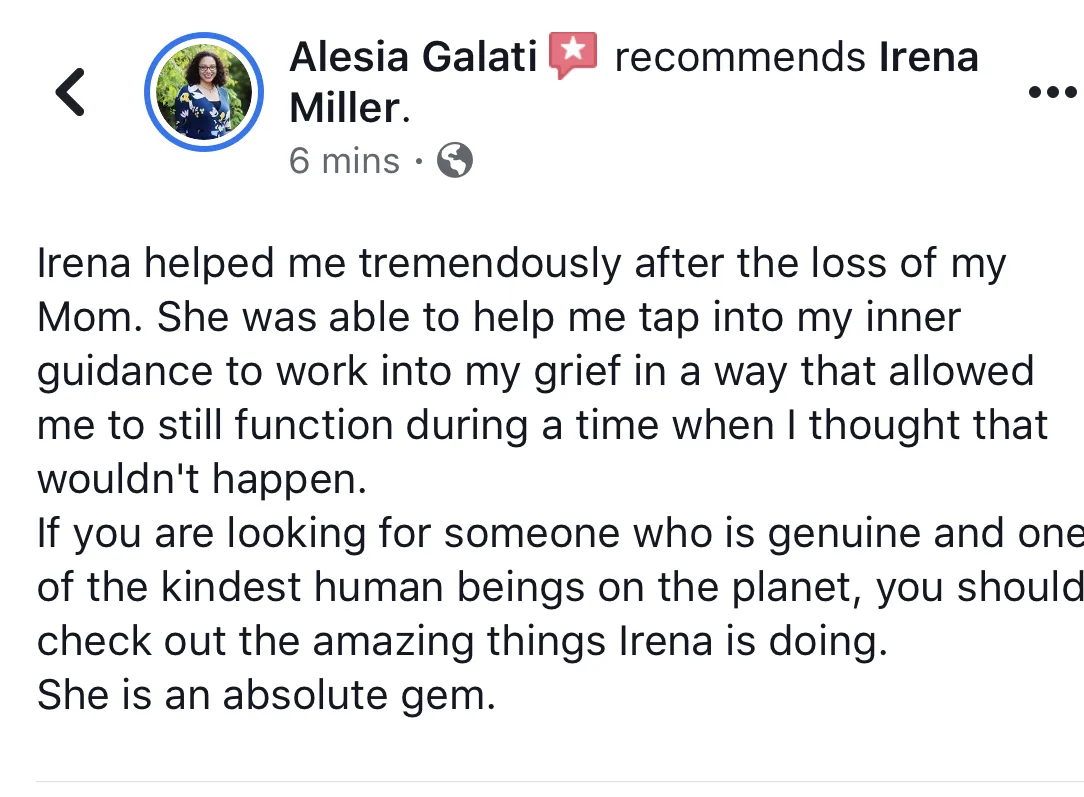Viewport: 1084px width, 797px height.
Task: Tap the line starting "me to still function"
Action: tap(542, 425)
